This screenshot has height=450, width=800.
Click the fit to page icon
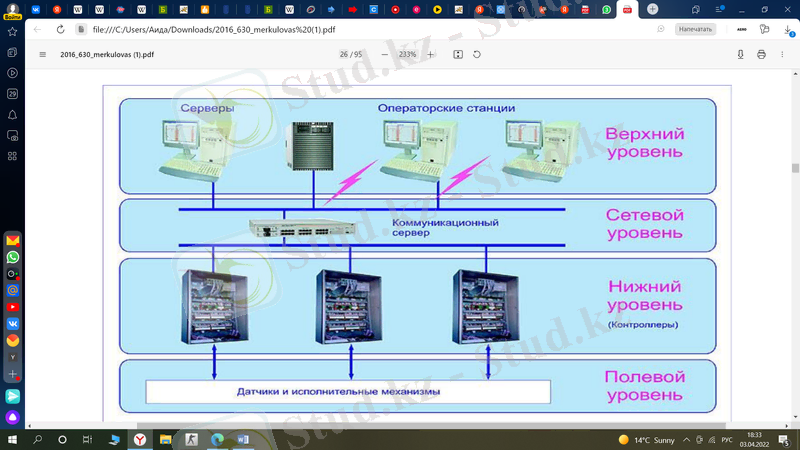tap(458, 55)
